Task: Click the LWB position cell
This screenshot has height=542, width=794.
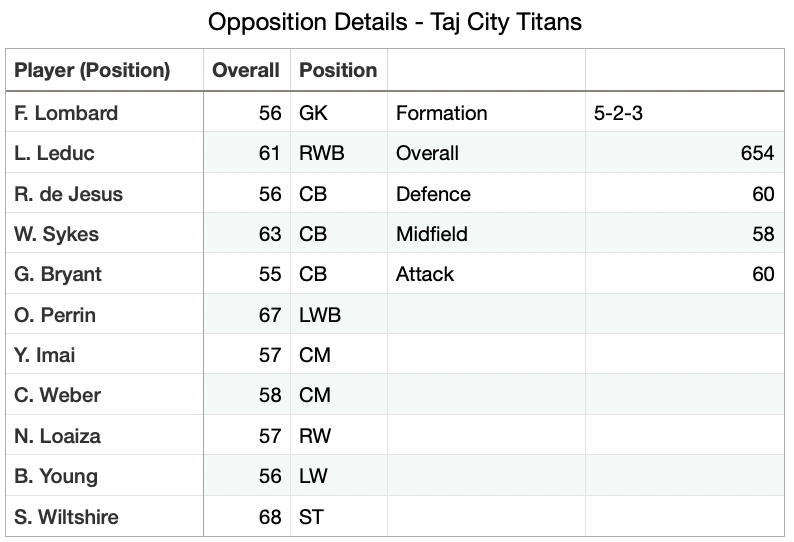Action: pyautogui.click(x=338, y=315)
